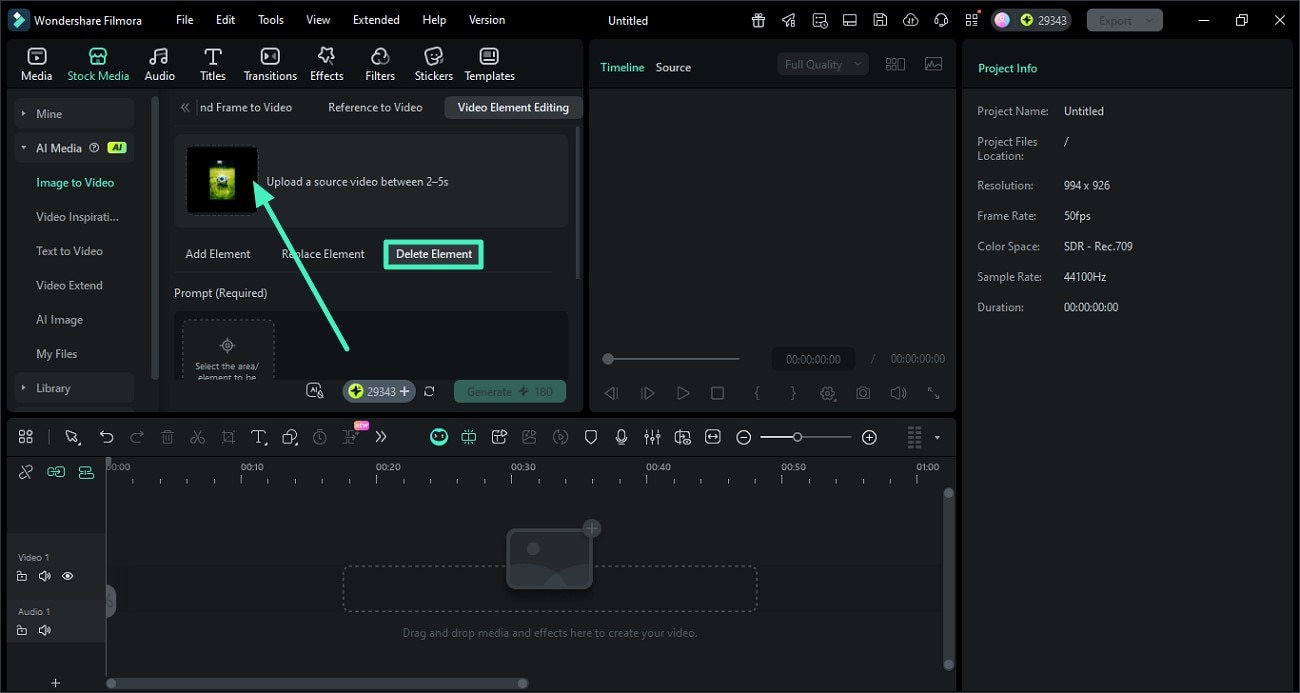Toggle Video 1 track visibility eye

click(68, 576)
